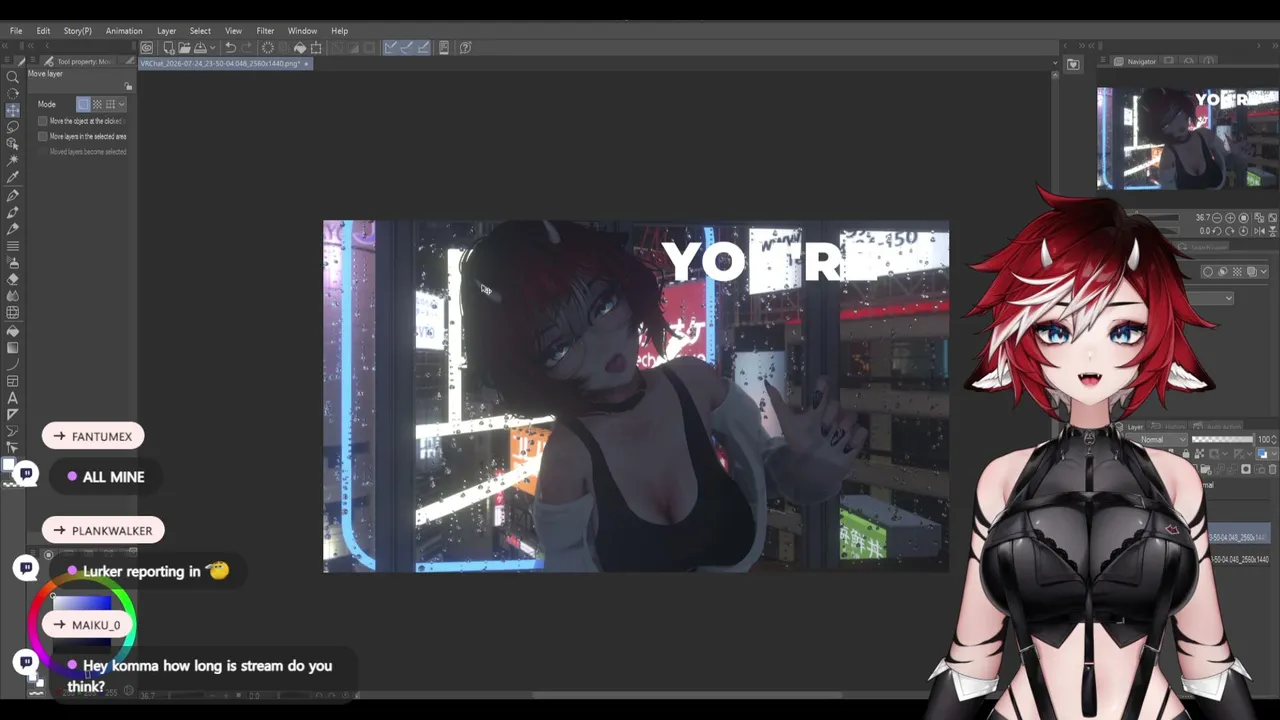Toggle snap to grid
This screenshot has width=1280, height=720.
coord(423,47)
